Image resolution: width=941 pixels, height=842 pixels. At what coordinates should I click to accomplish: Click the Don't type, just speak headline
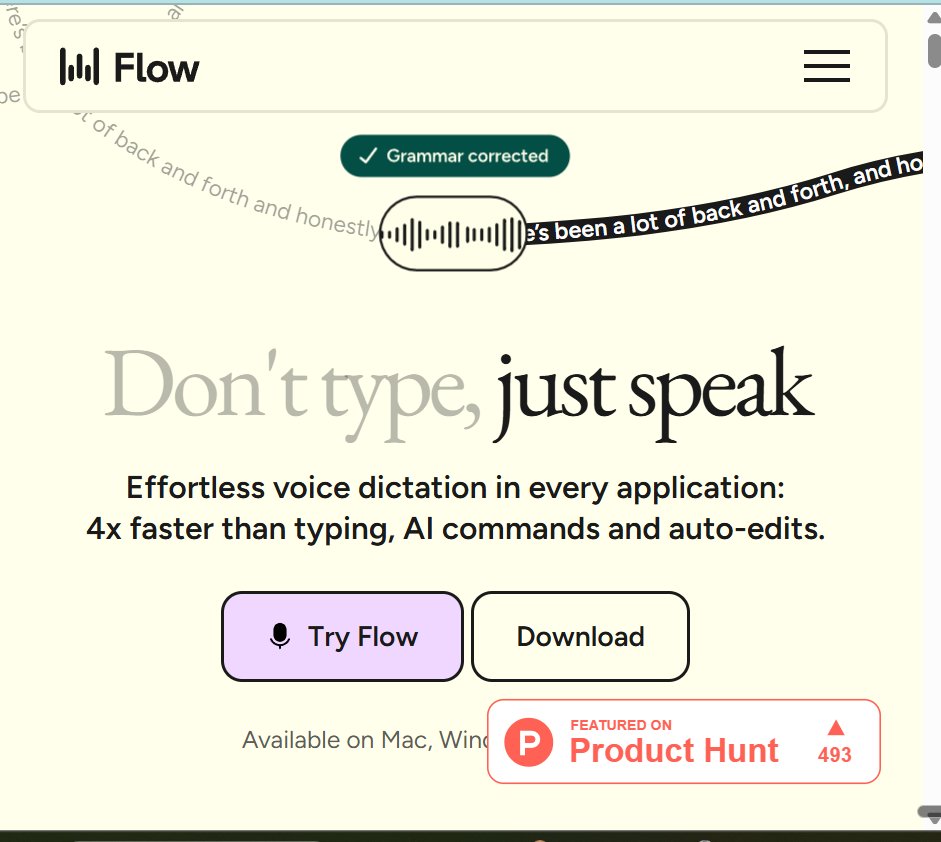click(x=460, y=393)
